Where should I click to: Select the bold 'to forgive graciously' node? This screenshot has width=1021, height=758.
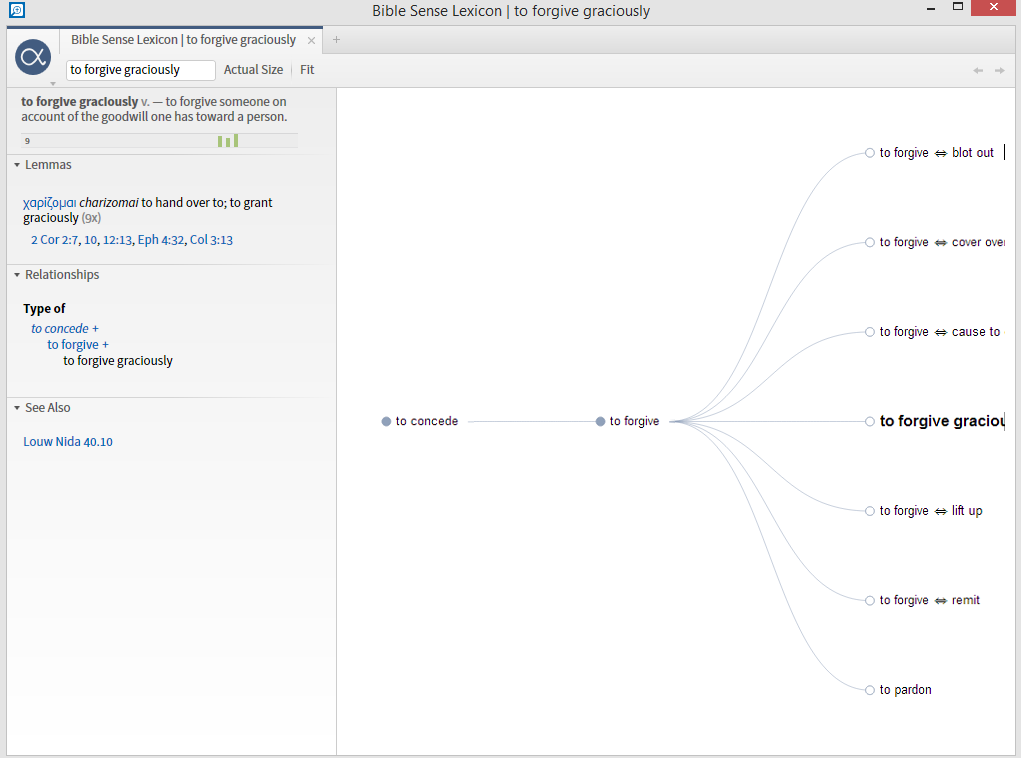(x=935, y=421)
